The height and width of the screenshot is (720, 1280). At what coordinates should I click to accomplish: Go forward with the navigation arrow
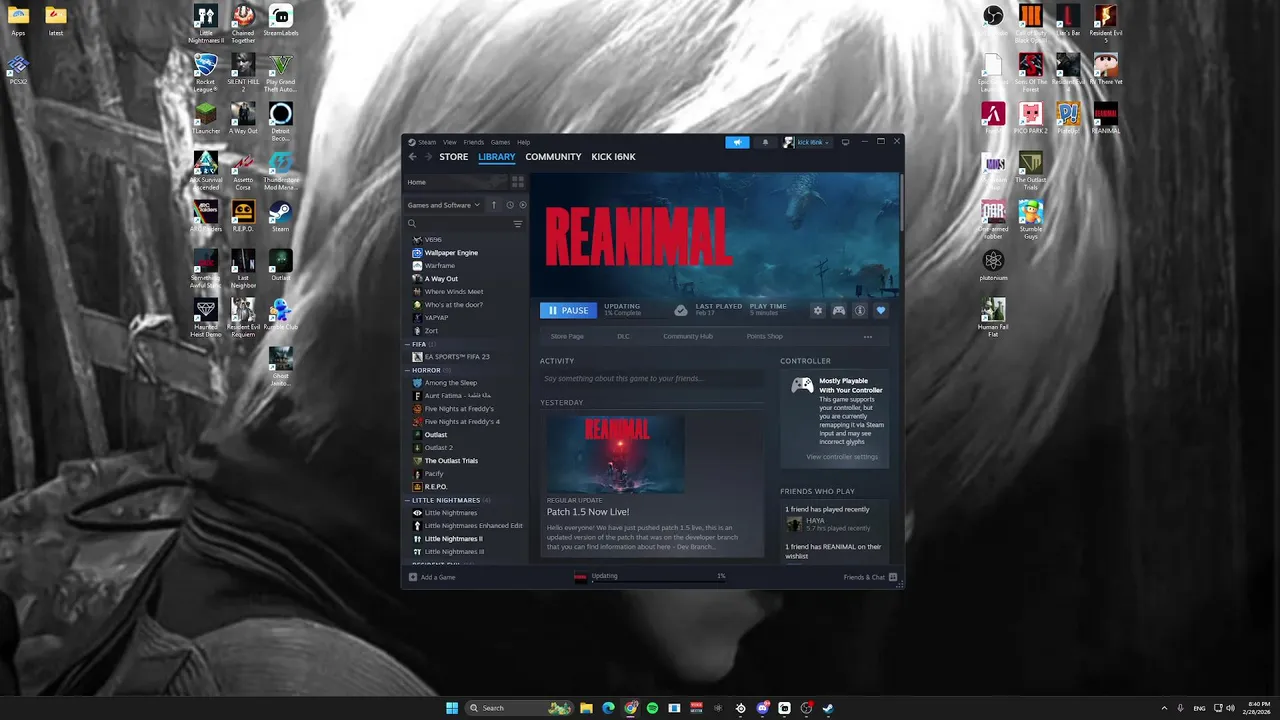pos(428,157)
